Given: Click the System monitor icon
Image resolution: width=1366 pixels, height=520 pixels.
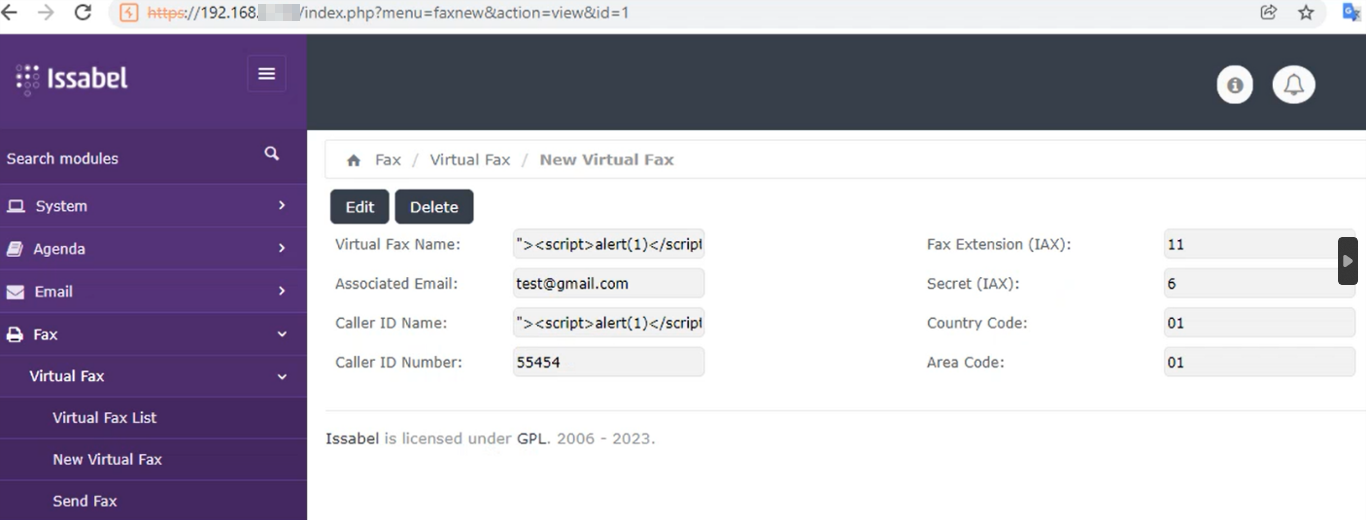Looking at the screenshot, I should tap(16, 206).
